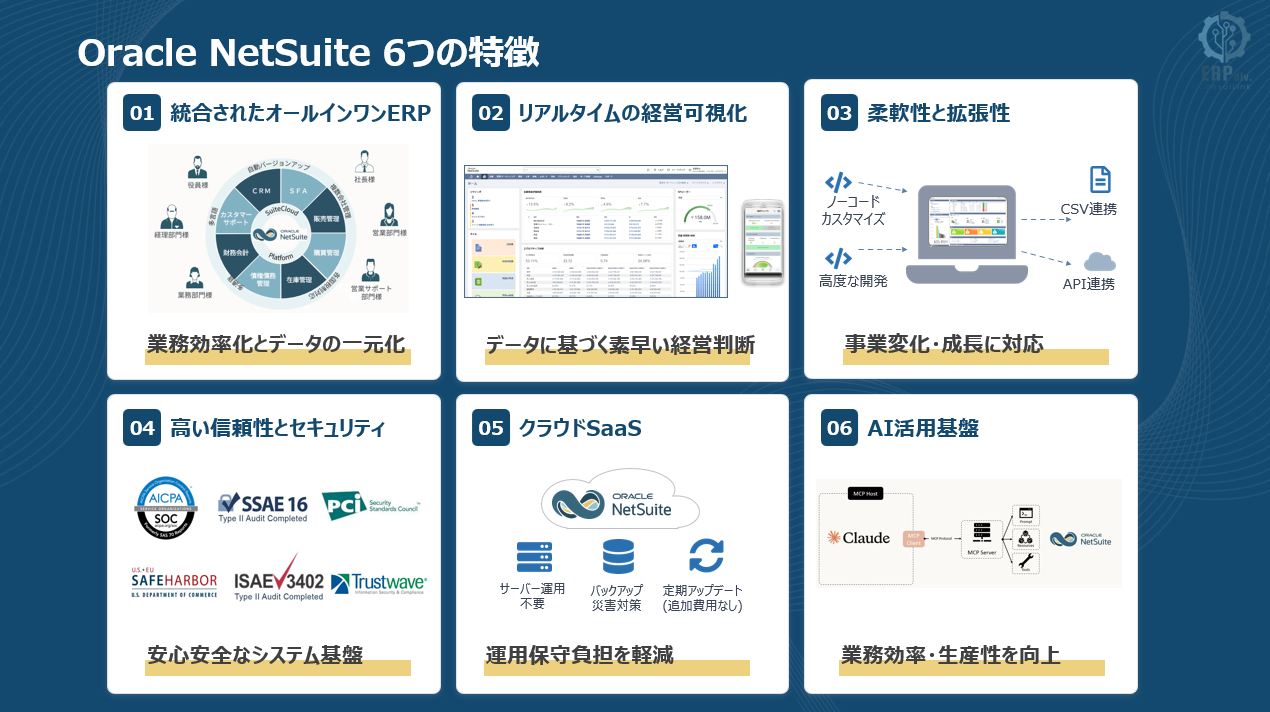
Task: Click caption 業務効率化とデータの一元化
Action: point(276,344)
